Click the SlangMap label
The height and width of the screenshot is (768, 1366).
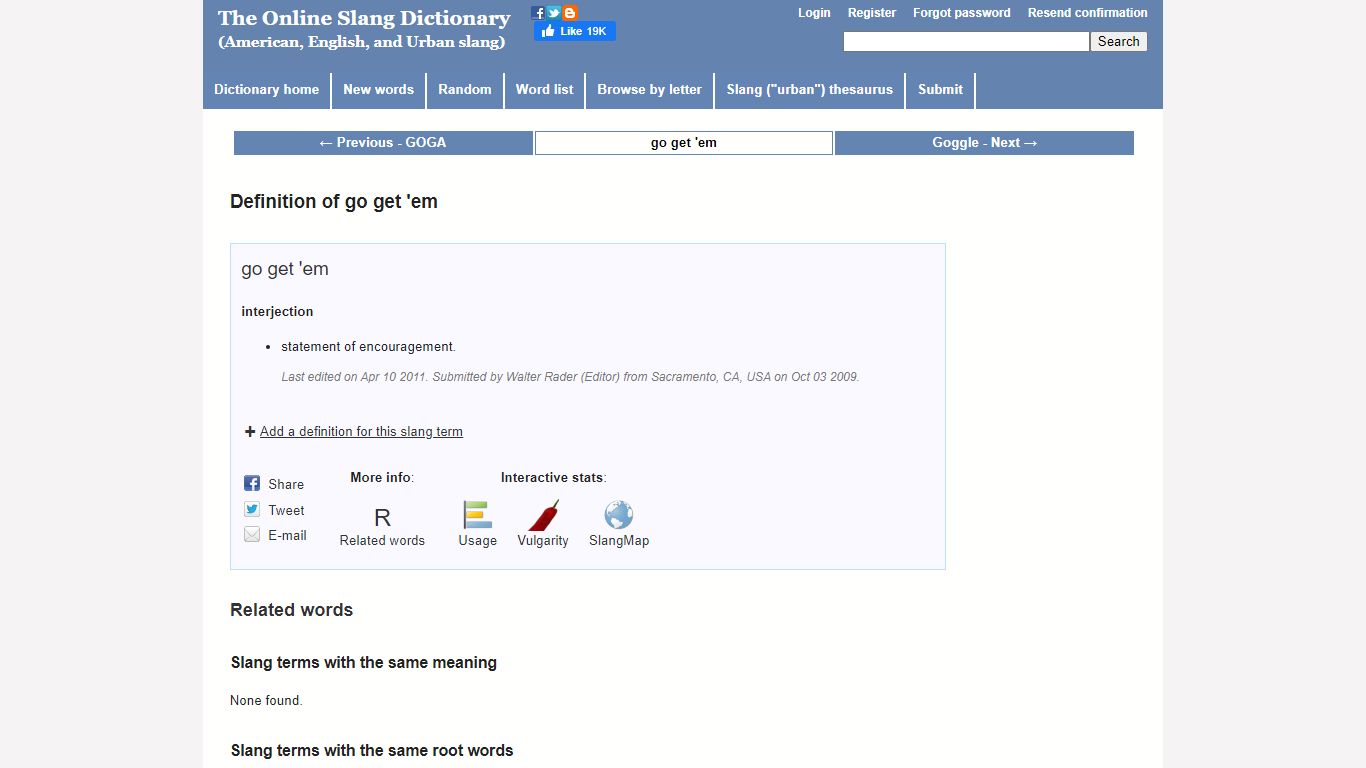[x=619, y=541]
